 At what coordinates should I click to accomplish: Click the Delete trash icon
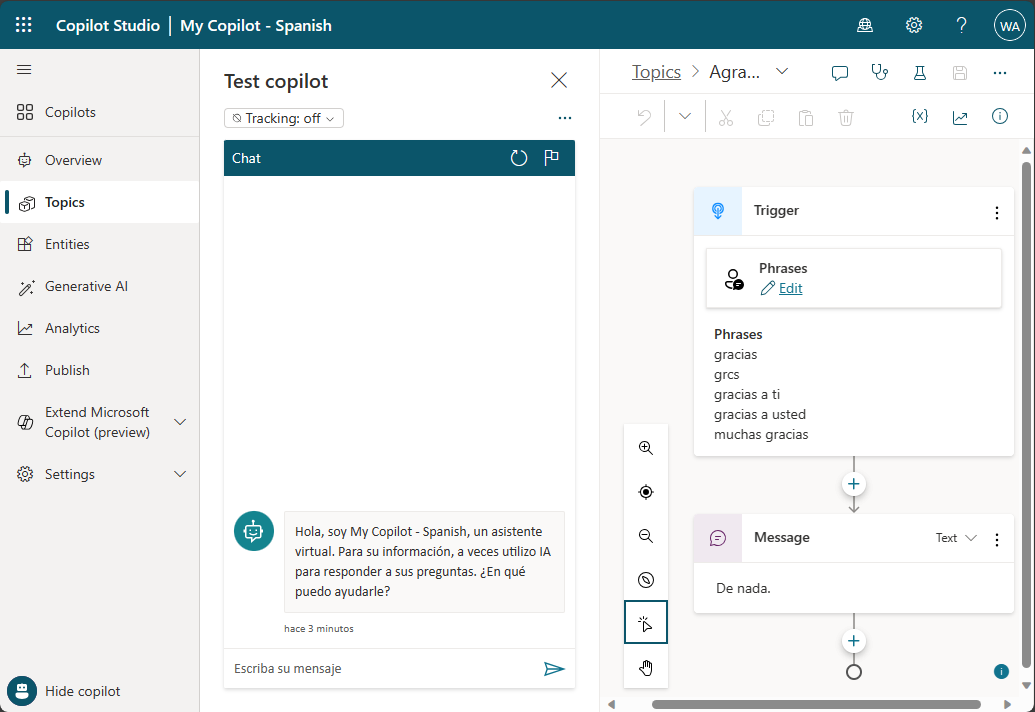coord(846,117)
